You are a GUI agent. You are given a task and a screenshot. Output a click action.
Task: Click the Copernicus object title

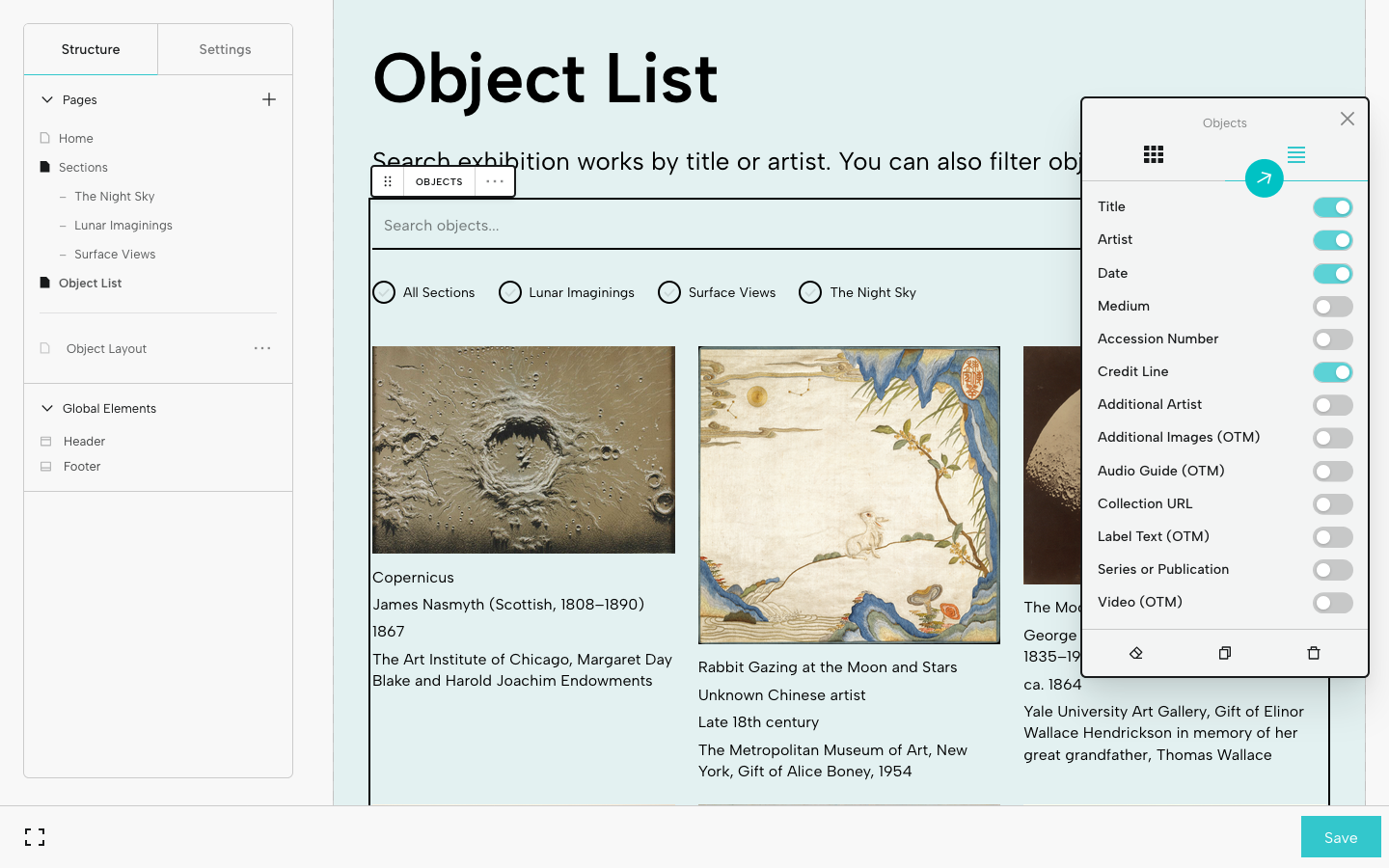point(413,578)
